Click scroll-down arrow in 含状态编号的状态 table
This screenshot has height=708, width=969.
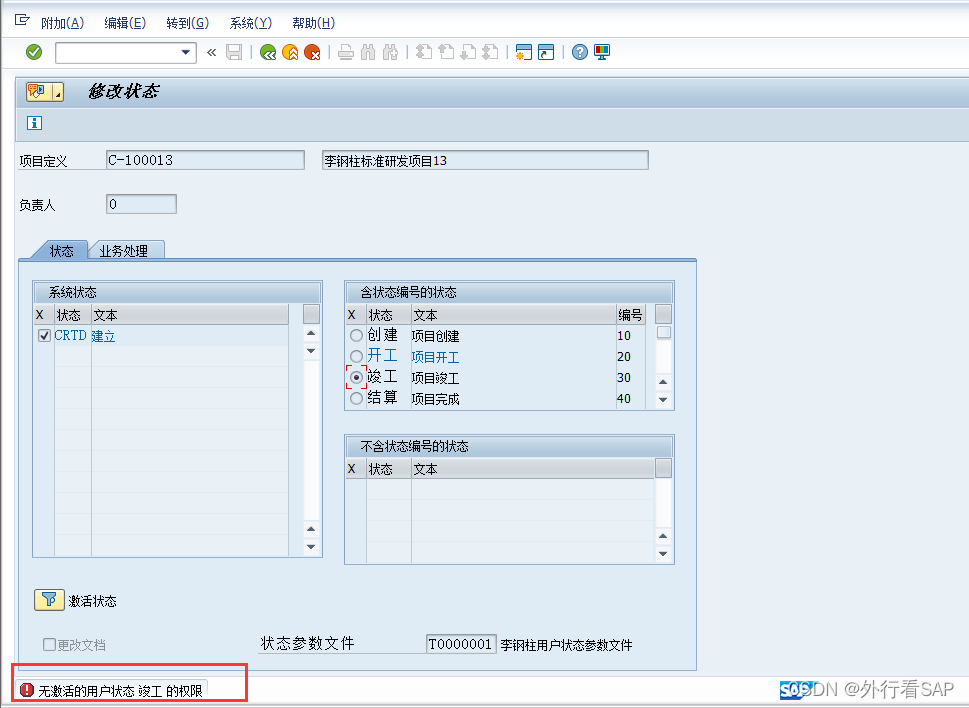663,400
